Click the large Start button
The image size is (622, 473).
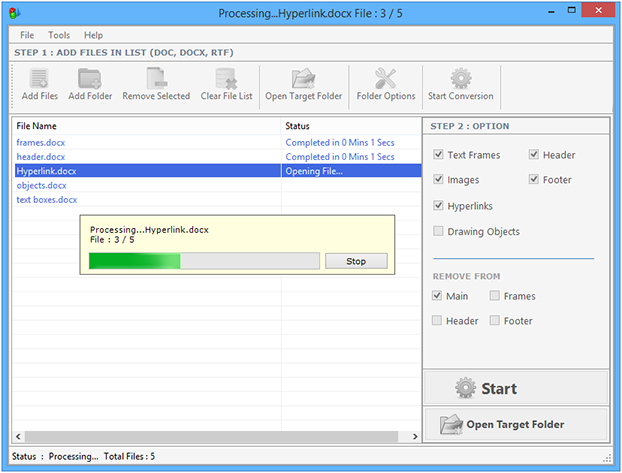pos(516,388)
